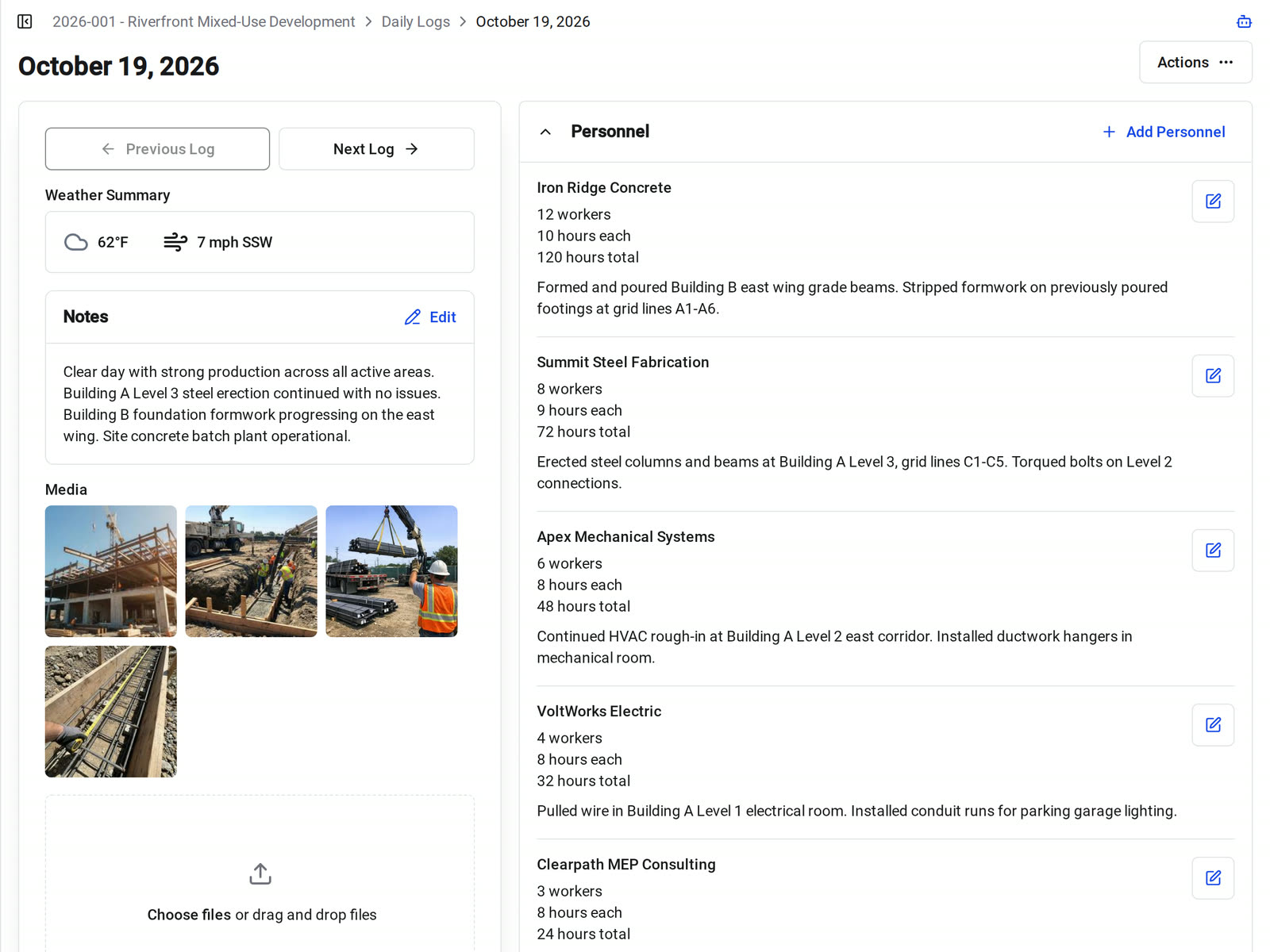Click the Notes body text

[x=252, y=404]
